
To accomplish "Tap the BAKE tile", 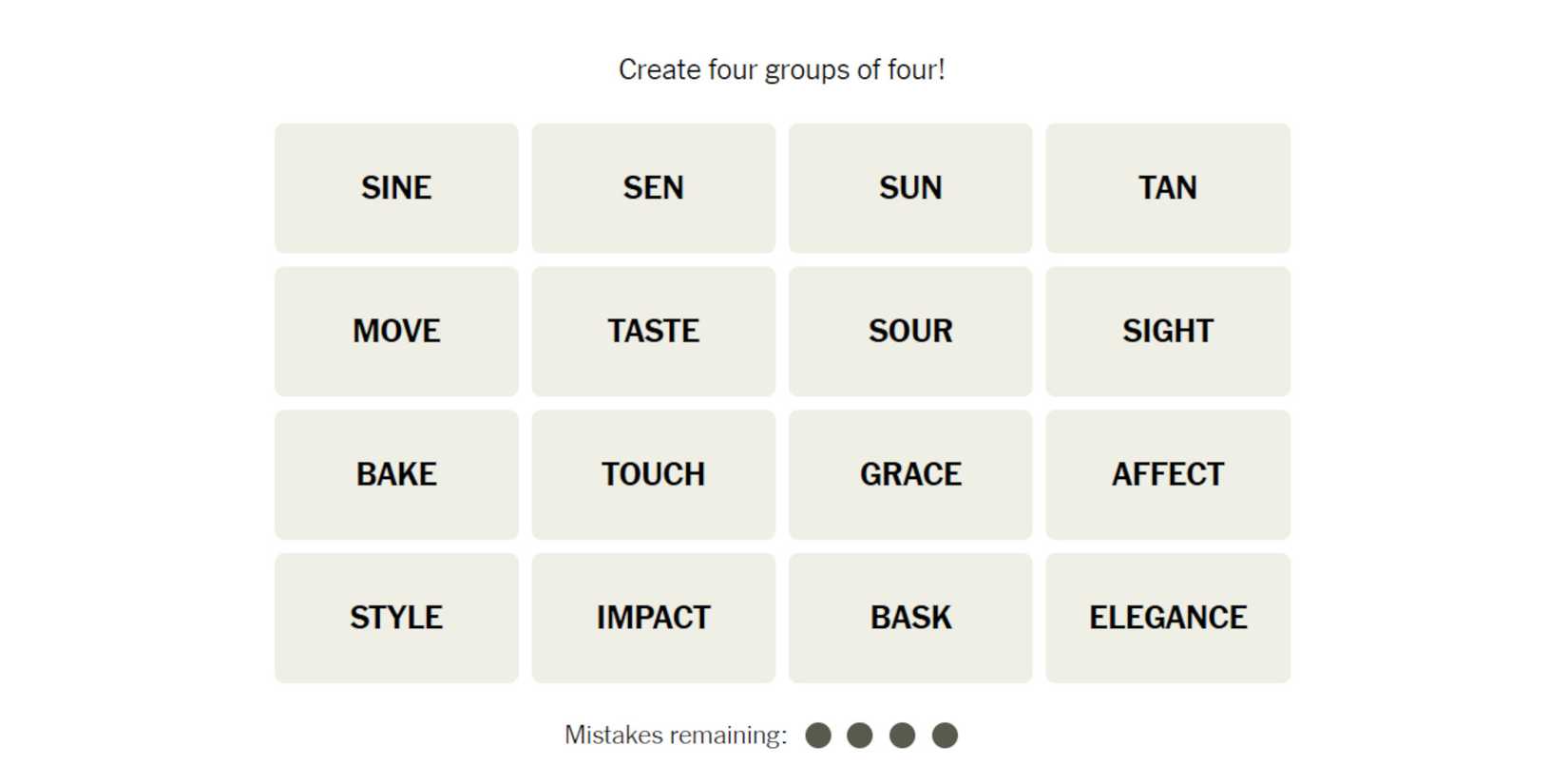I will click(x=396, y=475).
